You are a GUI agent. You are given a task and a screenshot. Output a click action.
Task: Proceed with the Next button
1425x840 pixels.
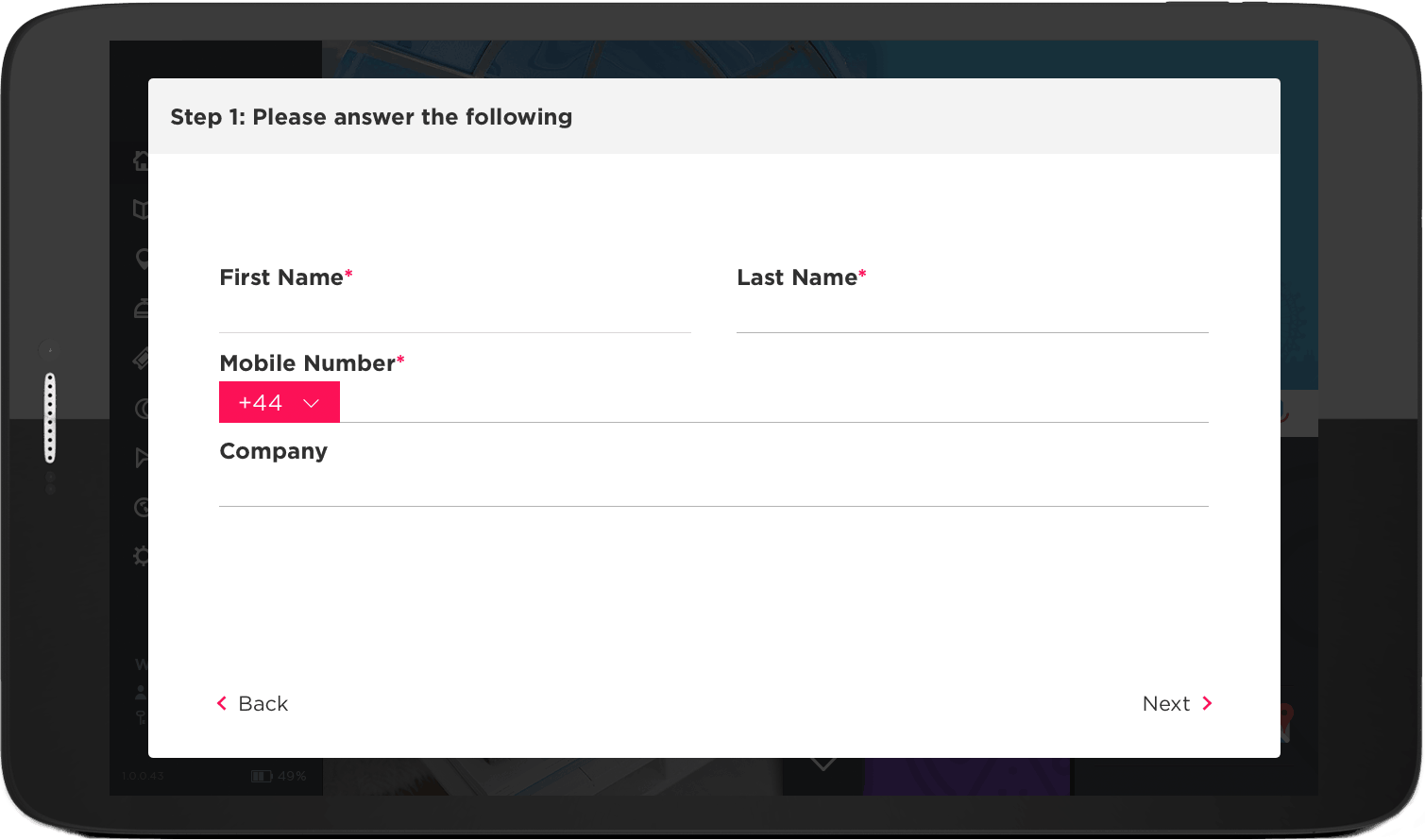[1178, 703]
